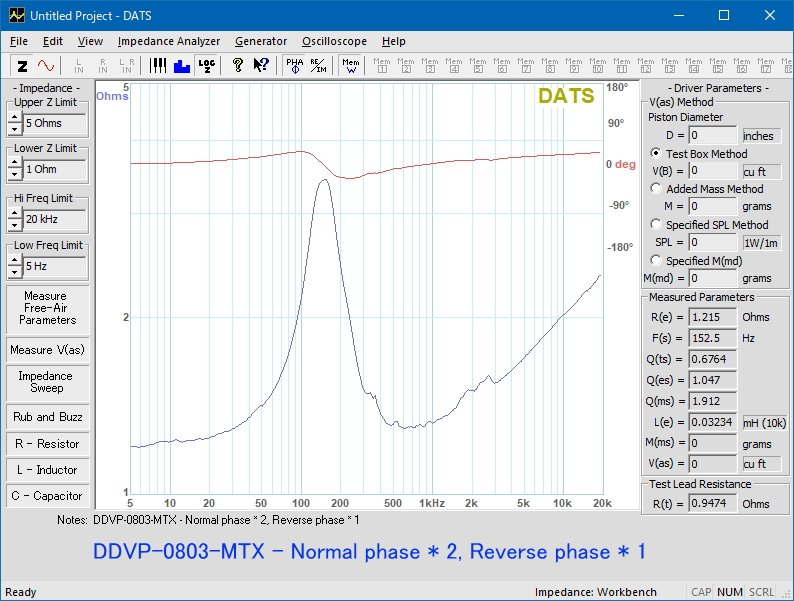Select memory slot Mem 6 icon

[x=502, y=66]
